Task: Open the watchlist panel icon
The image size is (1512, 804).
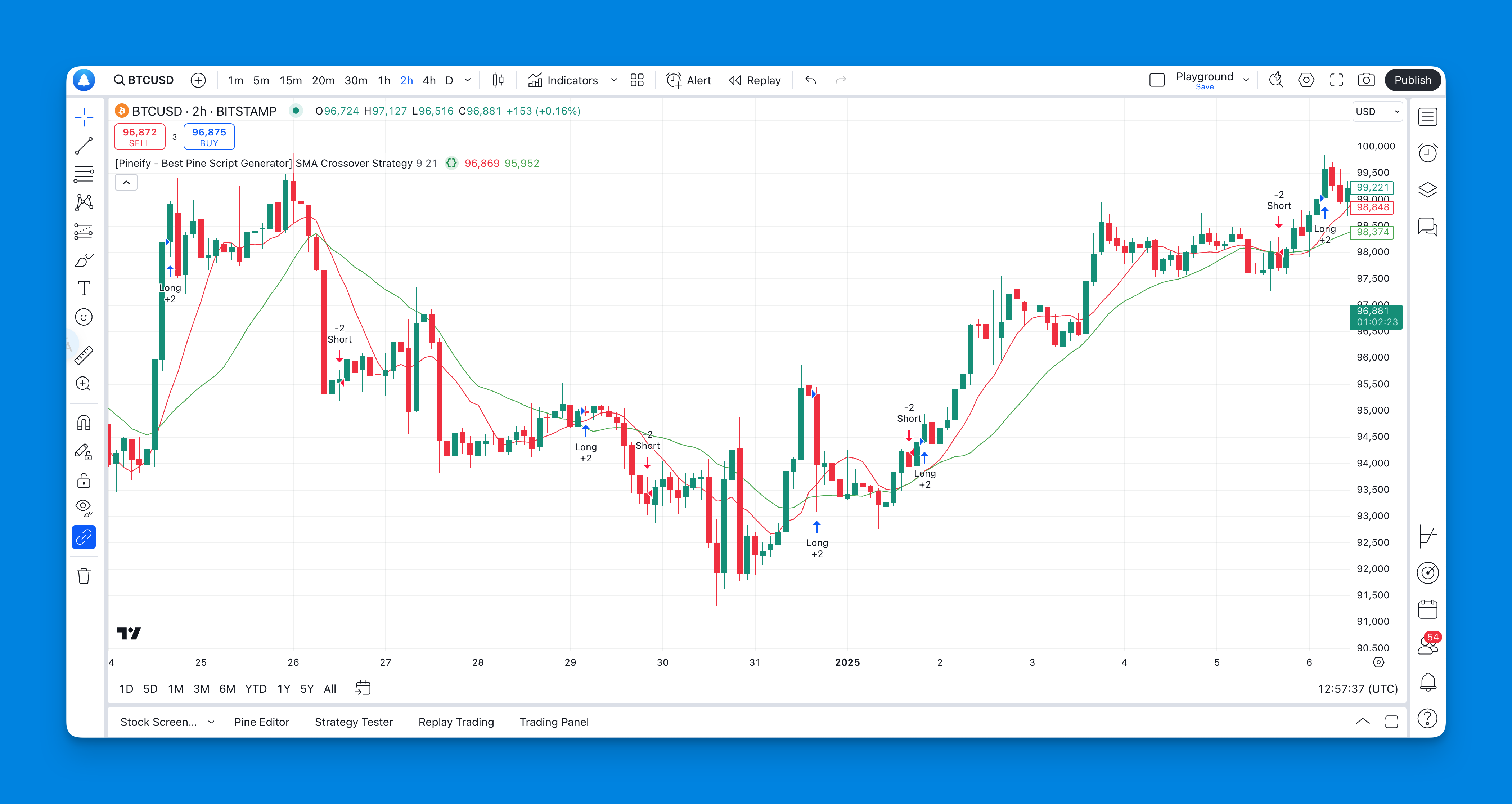Action: pyautogui.click(x=1427, y=117)
